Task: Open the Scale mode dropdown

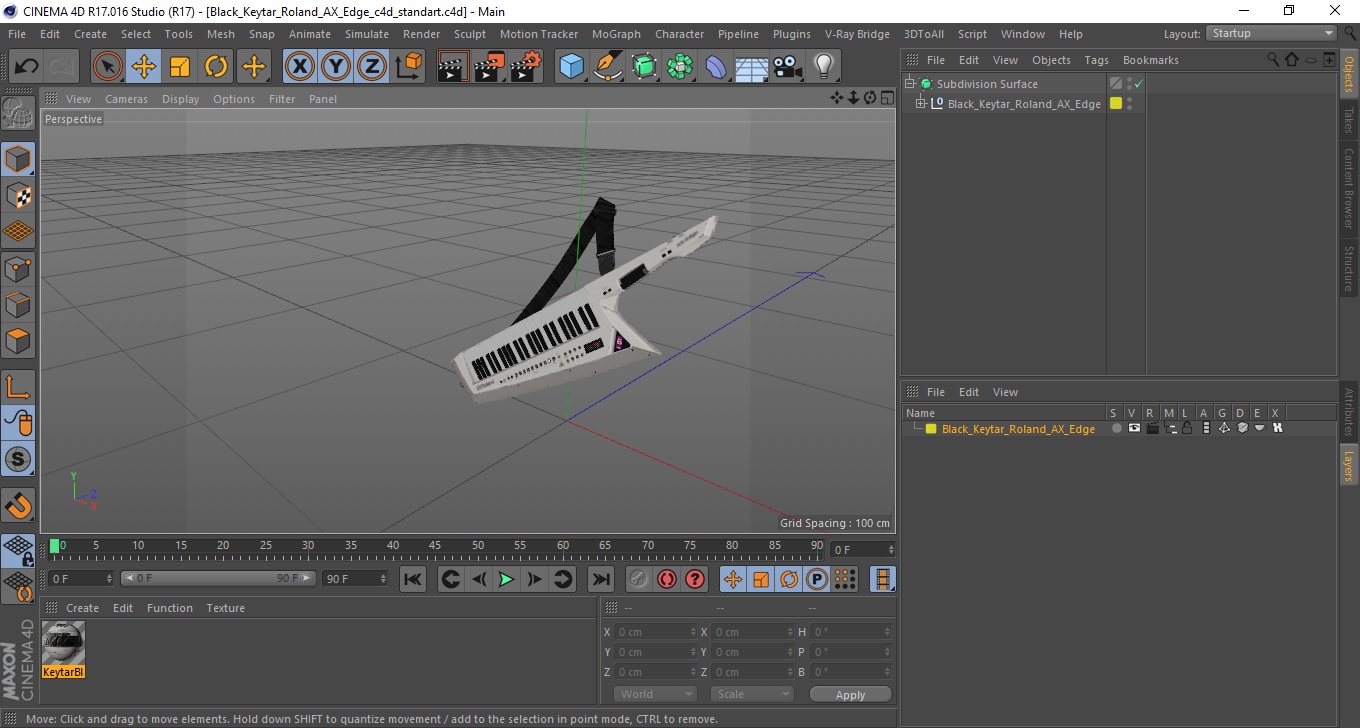Action: click(752, 694)
